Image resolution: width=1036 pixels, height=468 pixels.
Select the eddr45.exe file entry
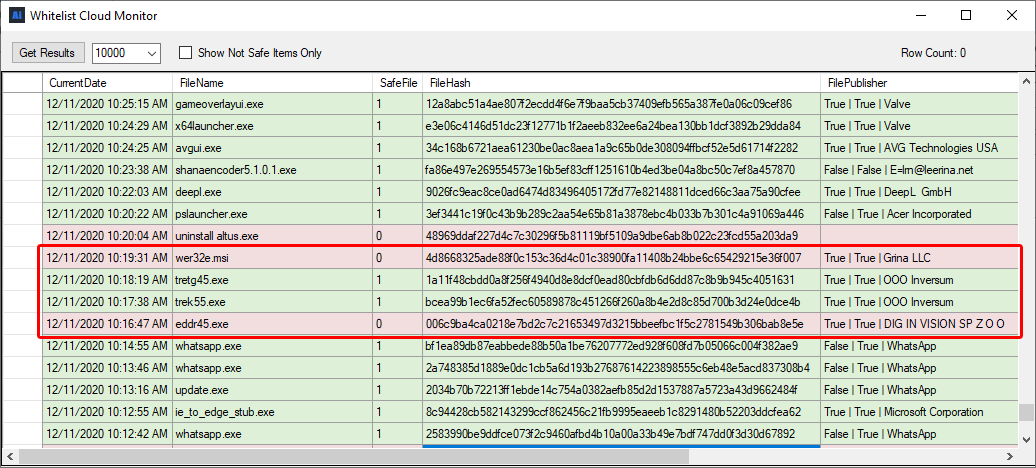coord(200,324)
